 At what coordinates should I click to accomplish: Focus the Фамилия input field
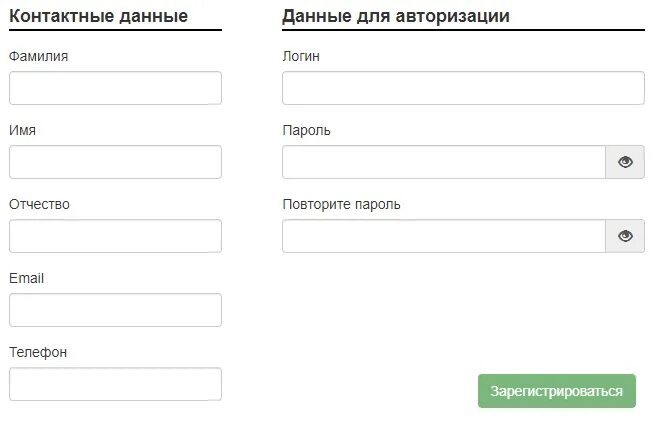click(116, 88)
